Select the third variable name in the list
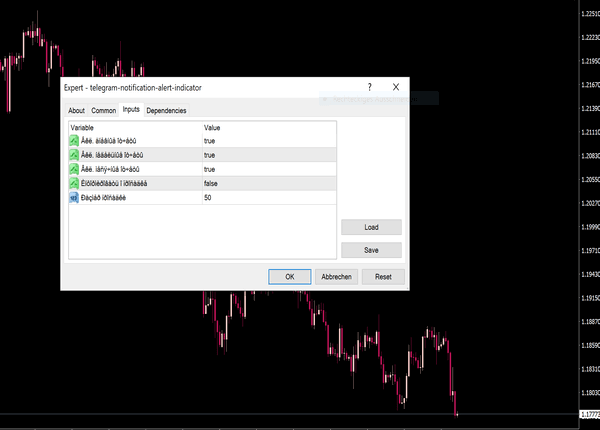Viewport: 600px width, 430px height. pyautogui.click(x=110, y=169)
